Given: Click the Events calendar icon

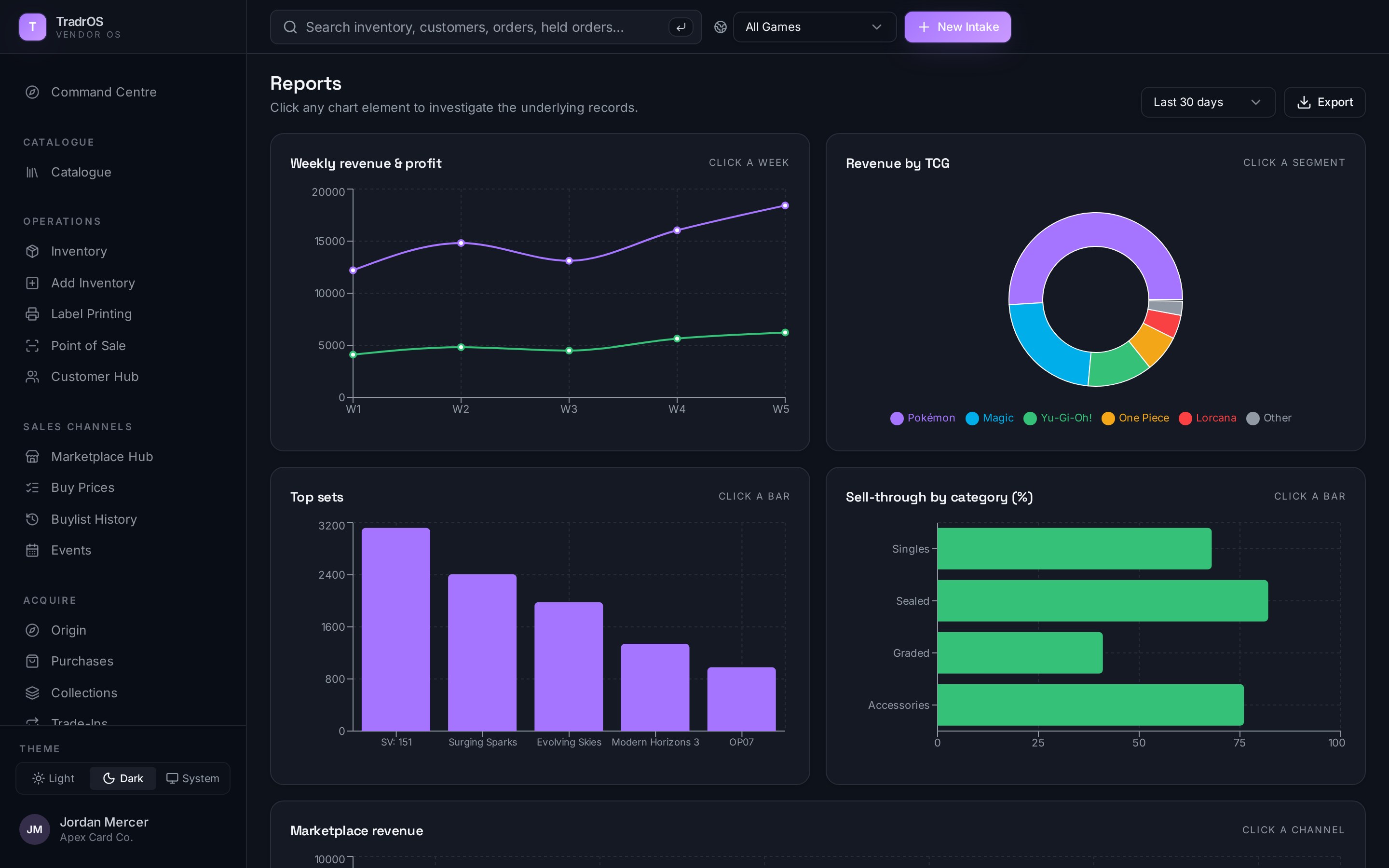Looking at the screenshot, I should click(32, 550).
